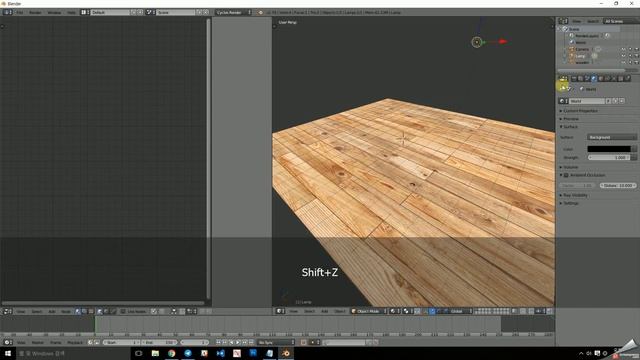The width and height of the screenshot is (640, 360).
Task: Toggle Lamp visibility eye in outliner
Action: pos(623,56)
